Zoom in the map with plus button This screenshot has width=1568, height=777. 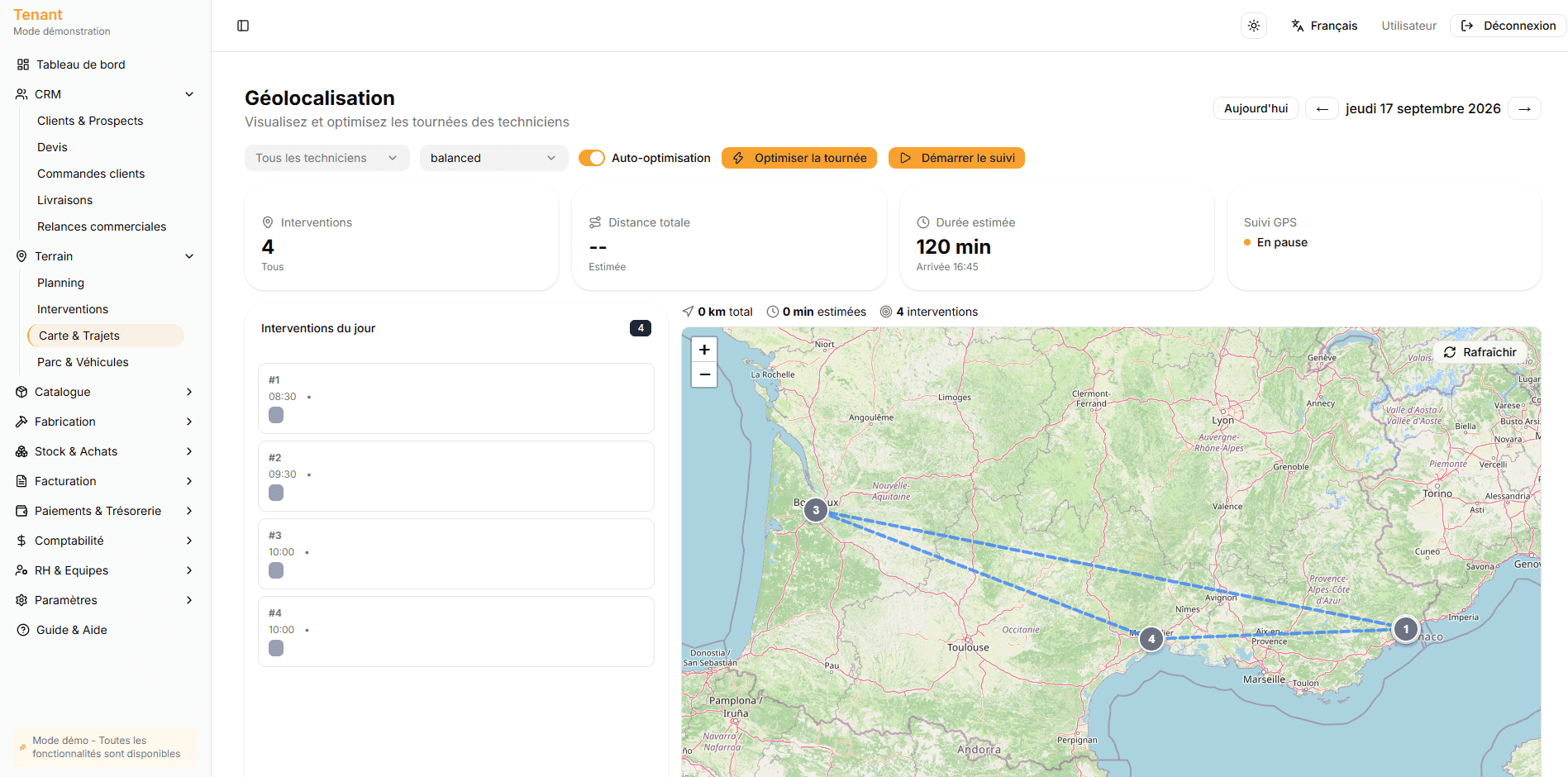tap(704, 350)
